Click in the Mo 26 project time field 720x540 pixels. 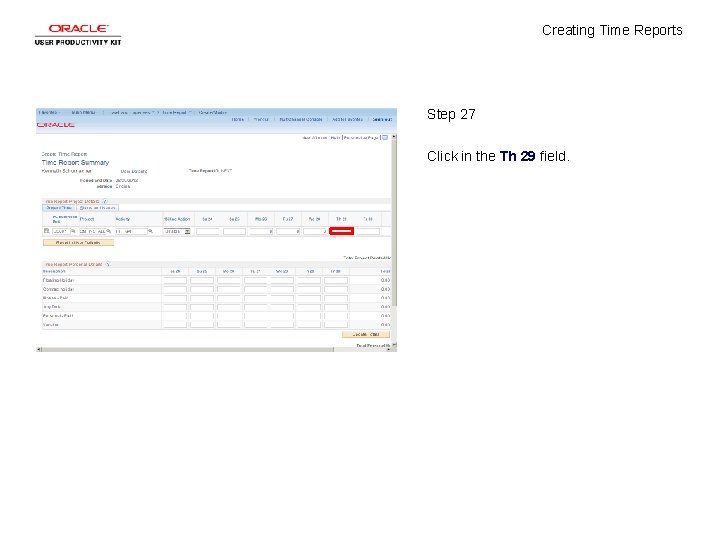tap(261, 231)
